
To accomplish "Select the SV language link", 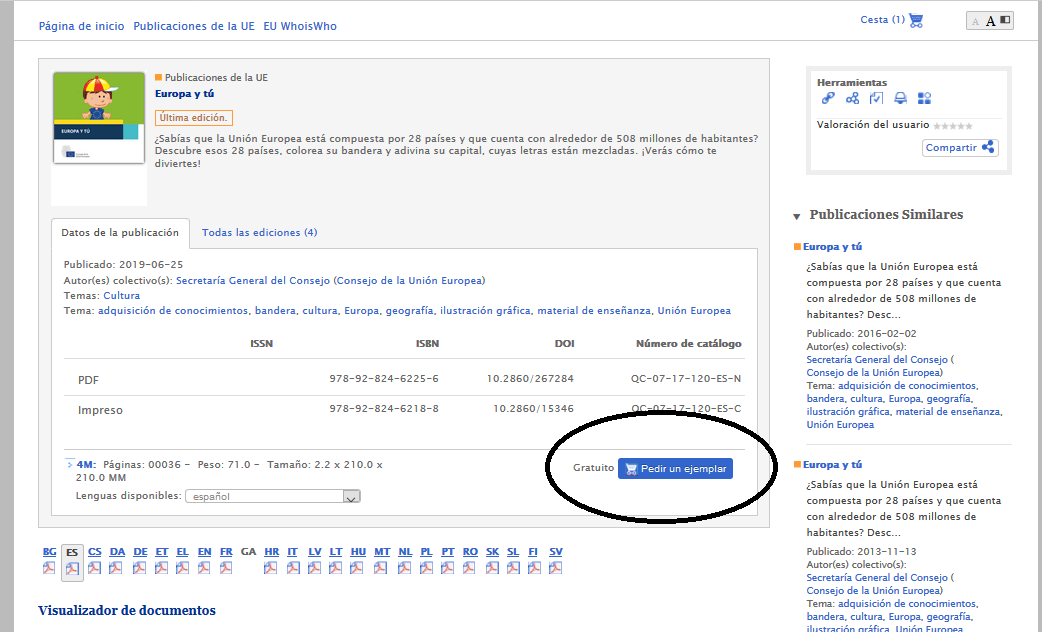I will (x=556, y=552).
